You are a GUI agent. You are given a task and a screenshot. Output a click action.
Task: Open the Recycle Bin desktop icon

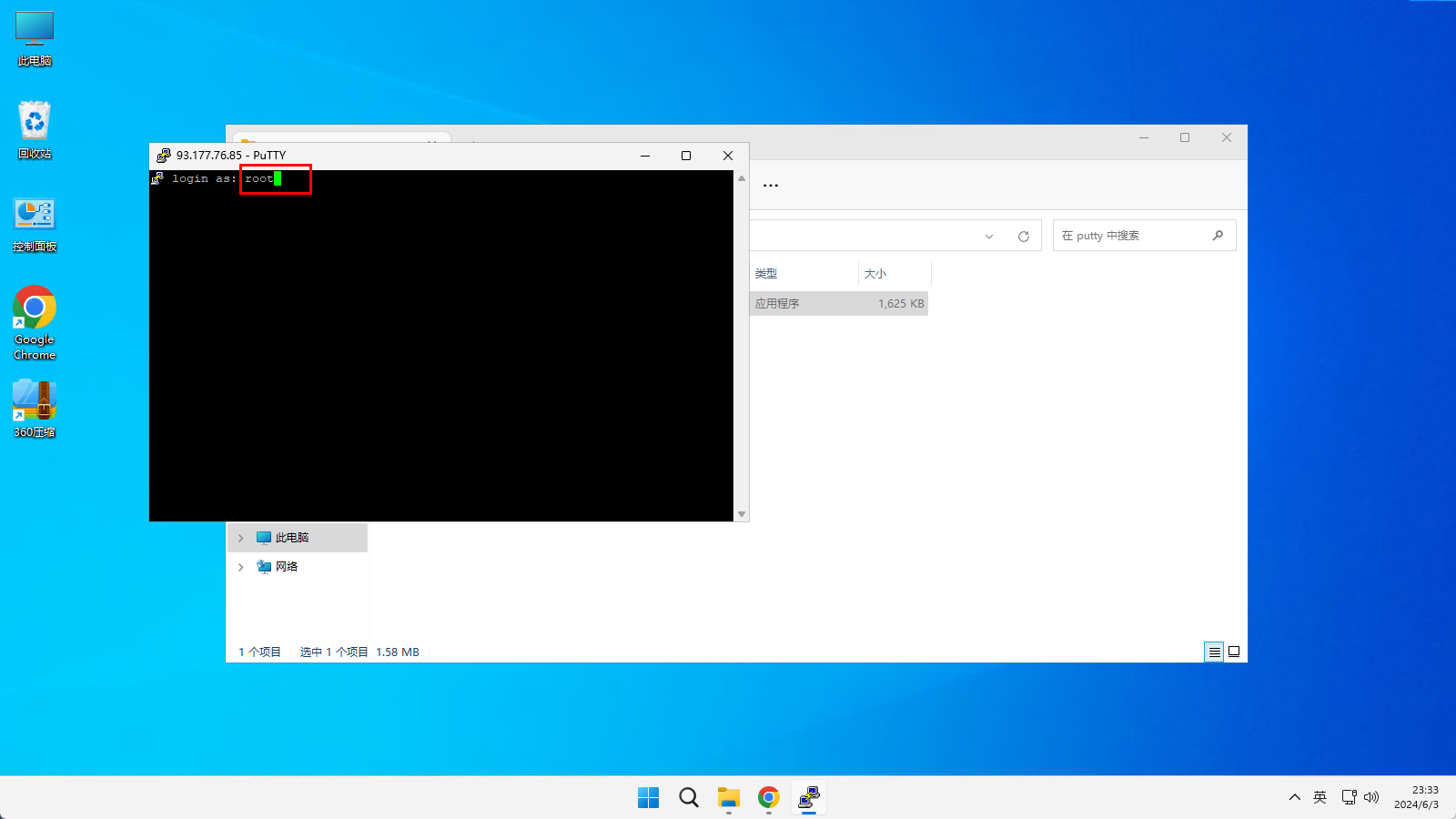pos(35,130)
